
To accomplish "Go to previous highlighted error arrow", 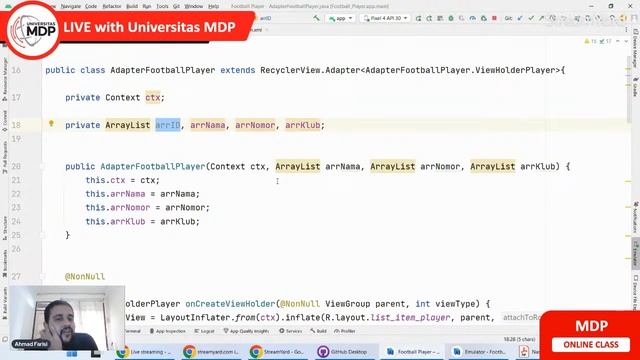I will click(618, 41).
